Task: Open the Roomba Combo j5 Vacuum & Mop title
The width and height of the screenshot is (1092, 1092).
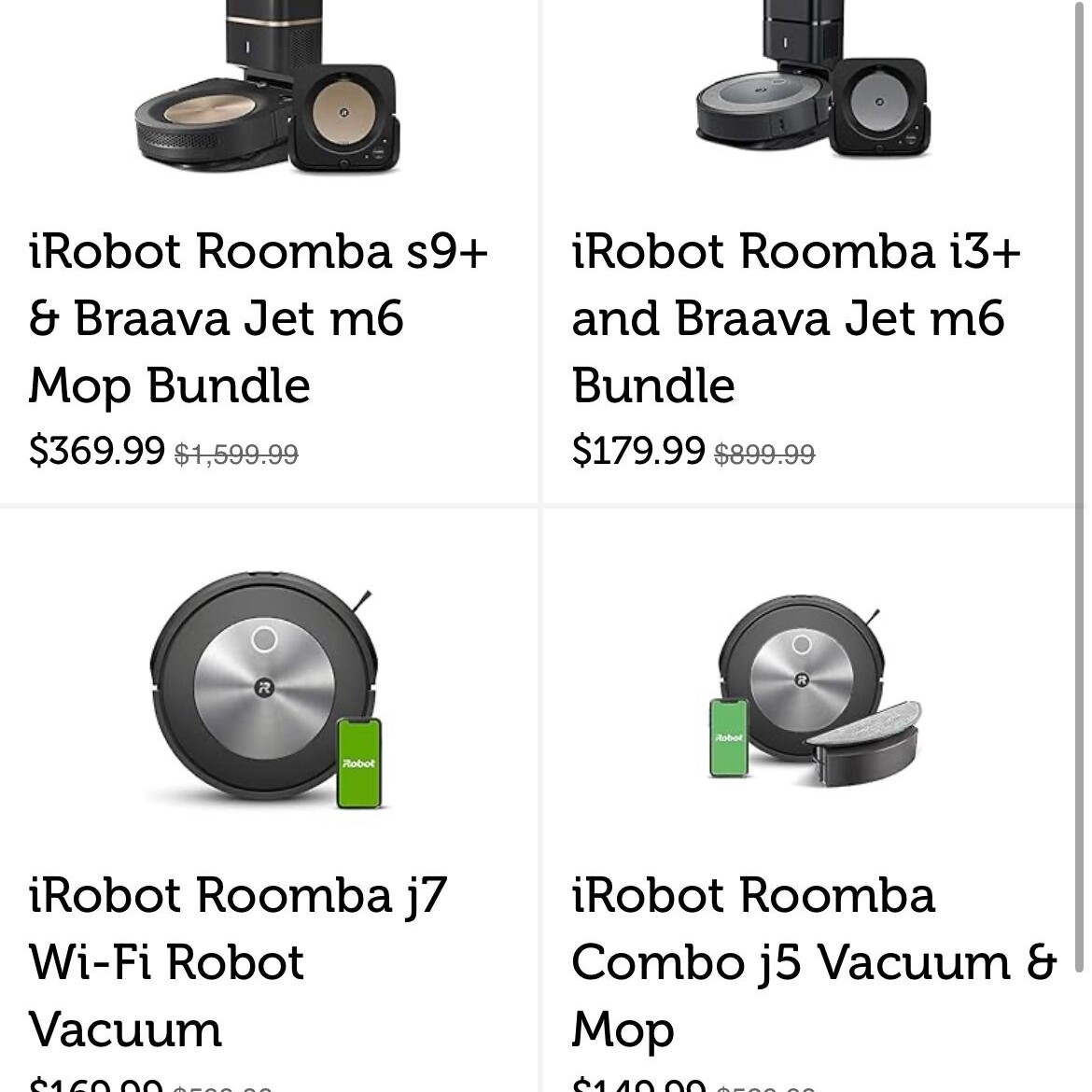Action: 813,962
